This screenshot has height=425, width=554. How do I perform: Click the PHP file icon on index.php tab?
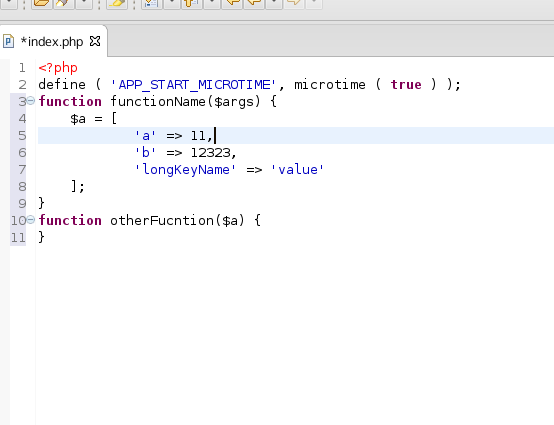pos(8,41)
